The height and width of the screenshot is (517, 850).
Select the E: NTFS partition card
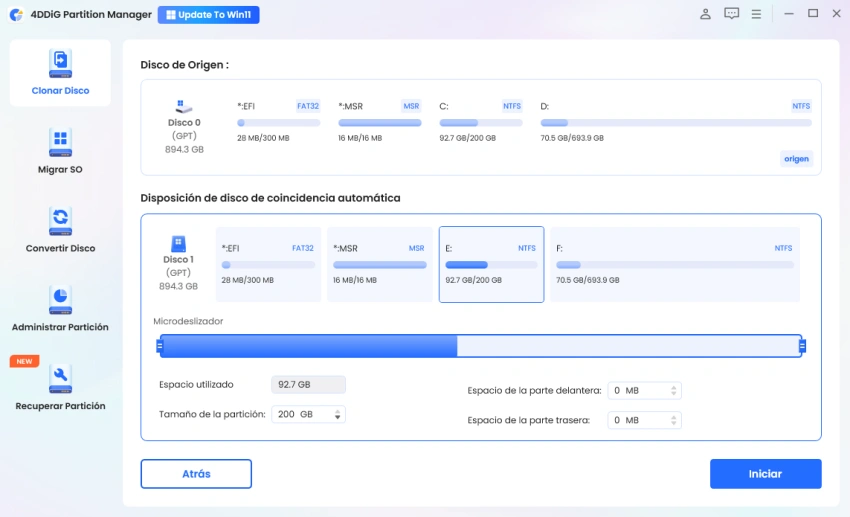tap(491, 264)
